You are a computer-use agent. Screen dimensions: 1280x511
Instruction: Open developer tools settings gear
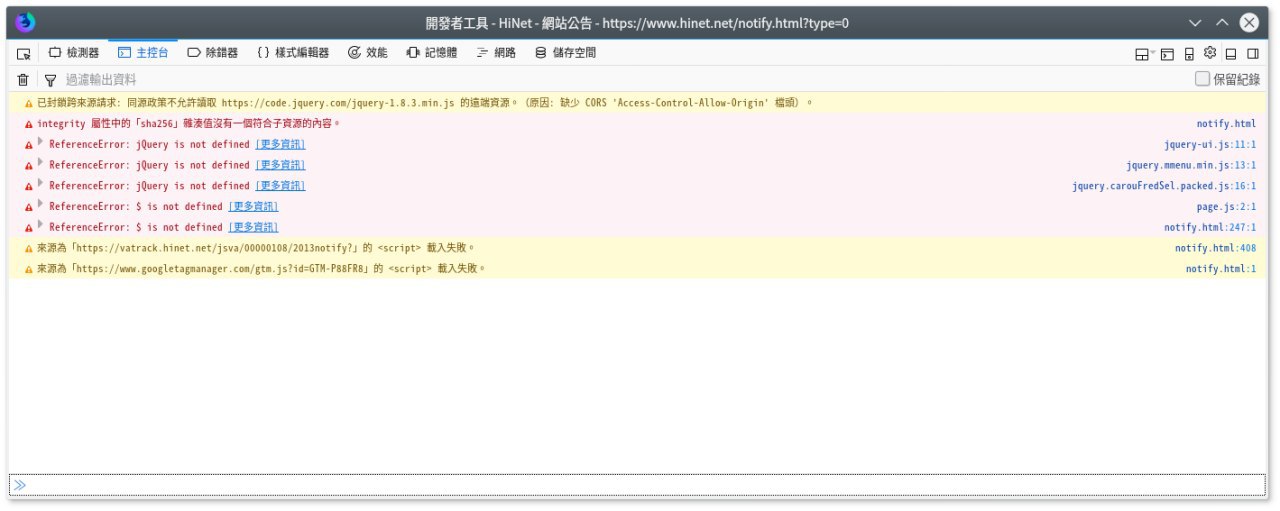coord(1210,53)
